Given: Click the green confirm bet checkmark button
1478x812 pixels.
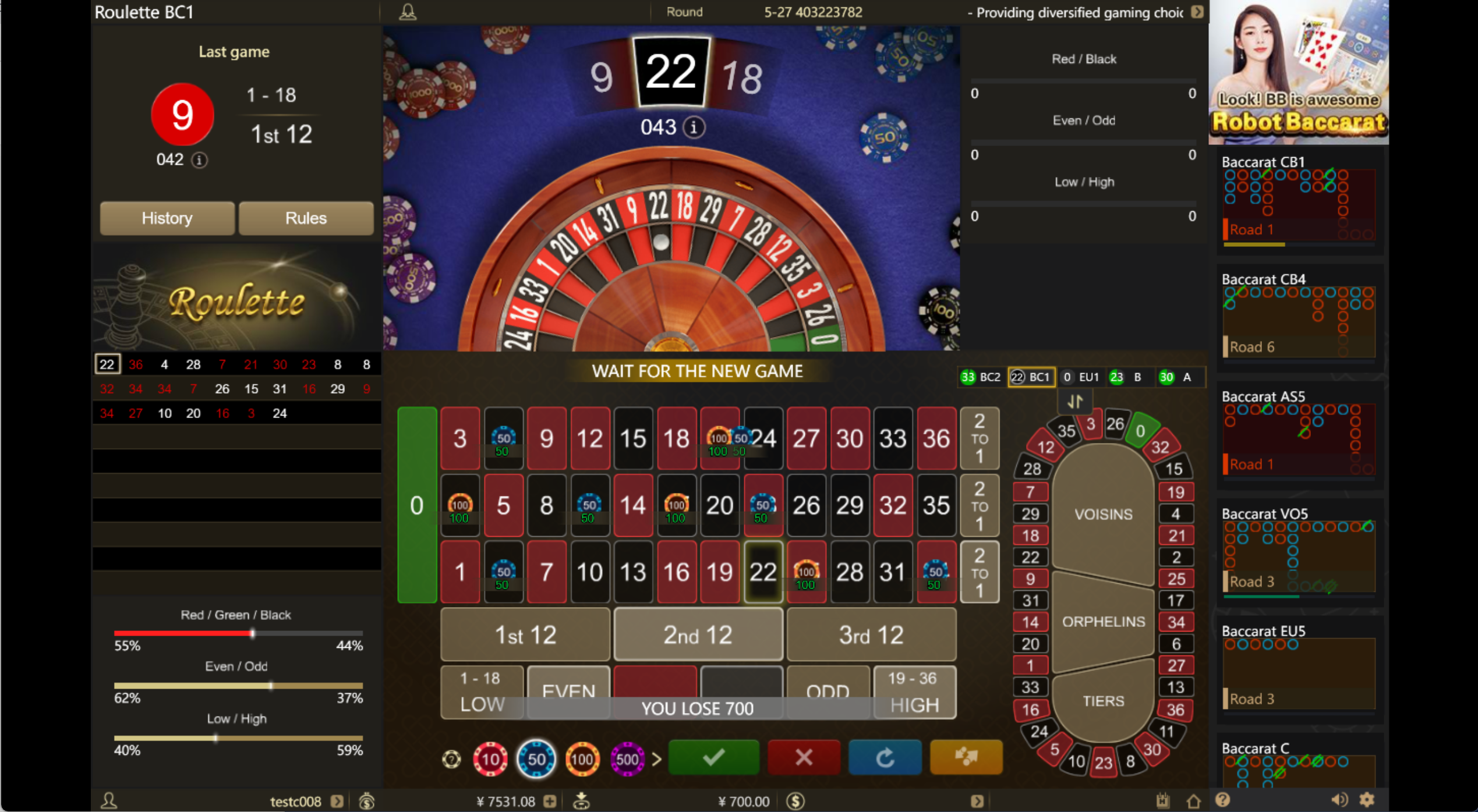Looking at the screenshot, I should click(x=713, y=757).
